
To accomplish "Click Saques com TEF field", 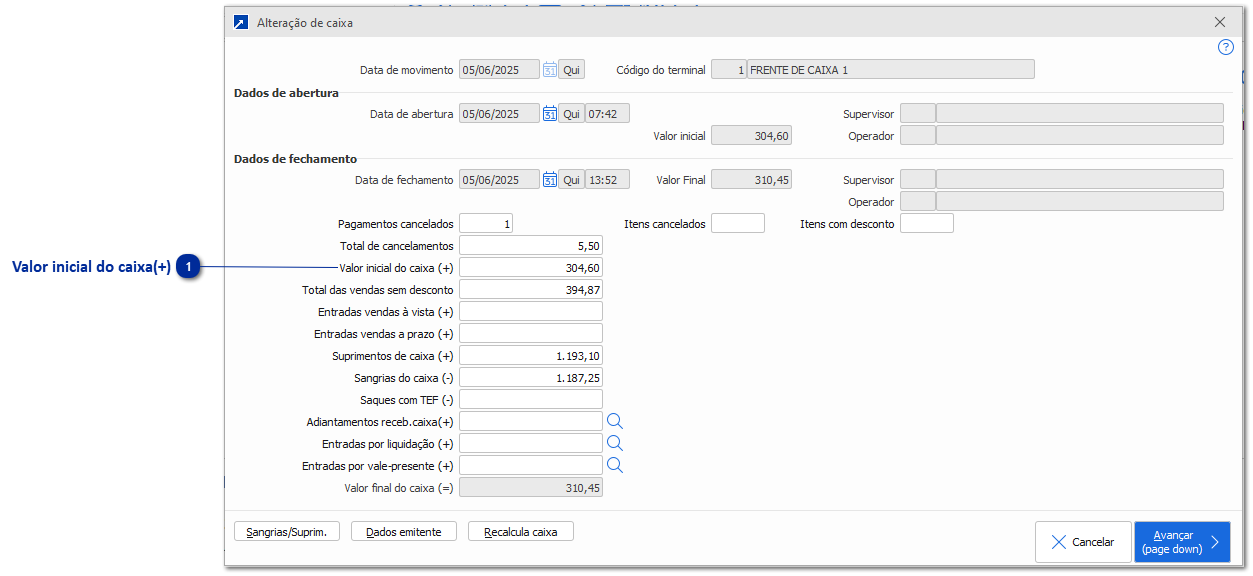I will point(531,400).
